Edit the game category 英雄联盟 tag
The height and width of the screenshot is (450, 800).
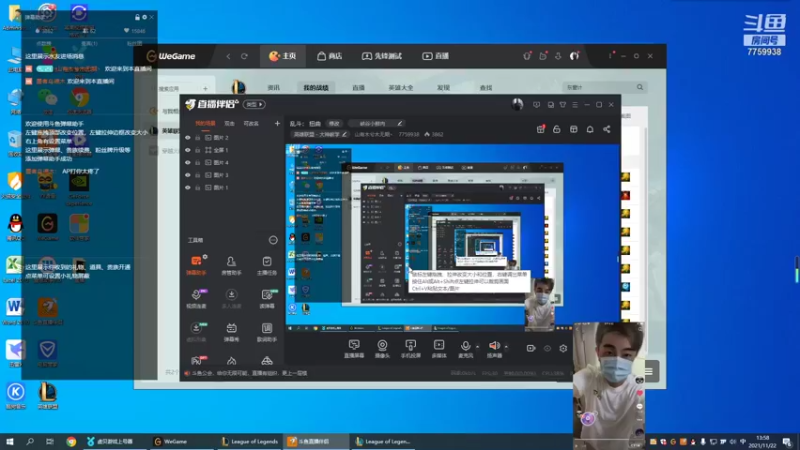pyautogui.click(x=320, y=135)
